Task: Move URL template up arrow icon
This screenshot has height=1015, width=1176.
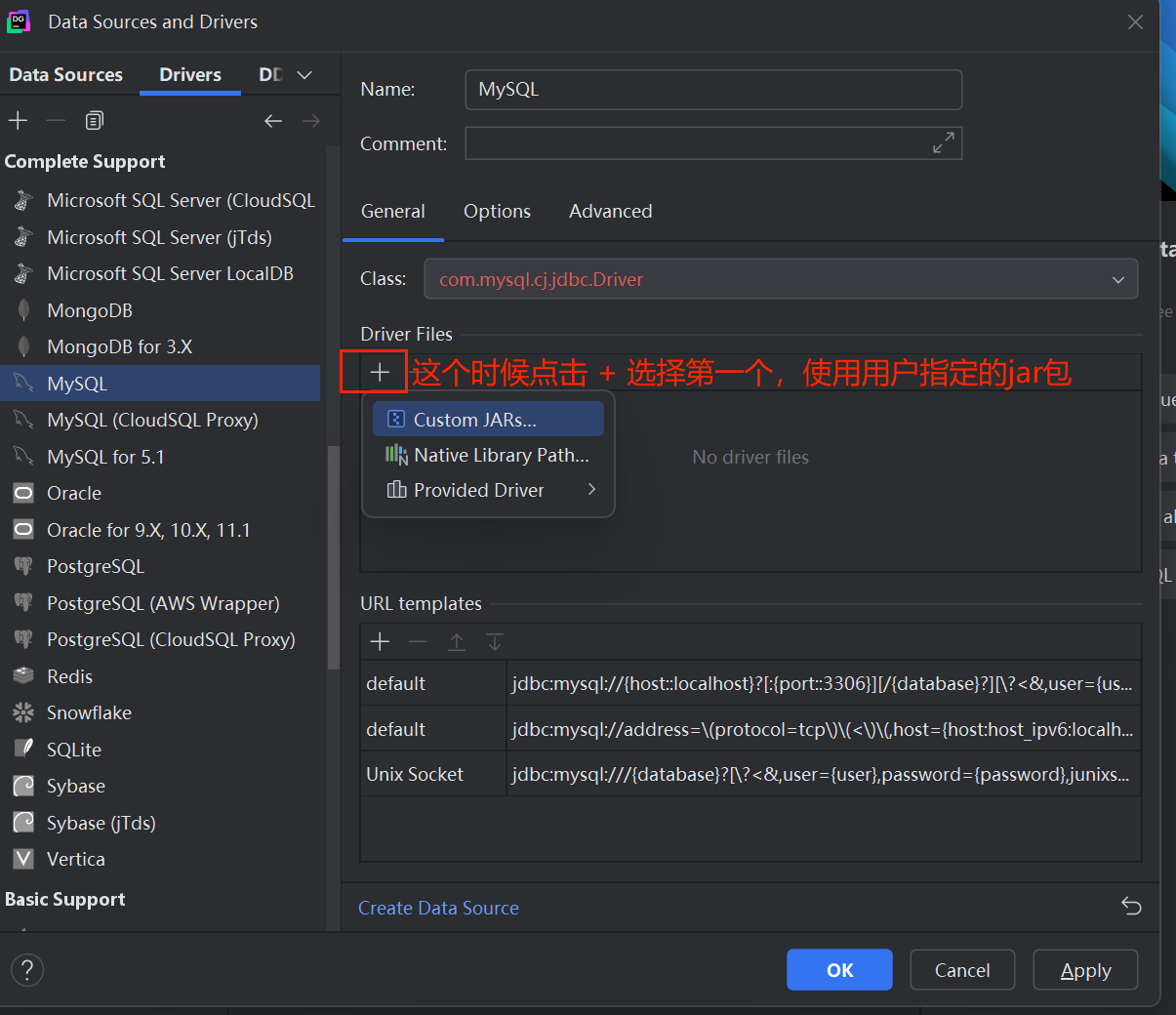Action: click(456, 641)
